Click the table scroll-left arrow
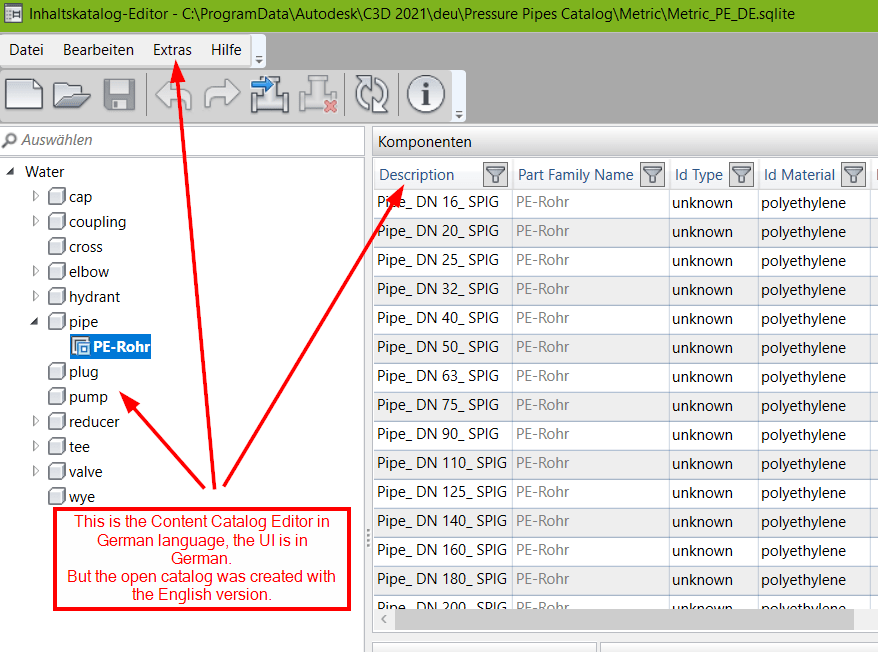Image resolution: width=878 pixels, height=652 pixels. (384, 619)
